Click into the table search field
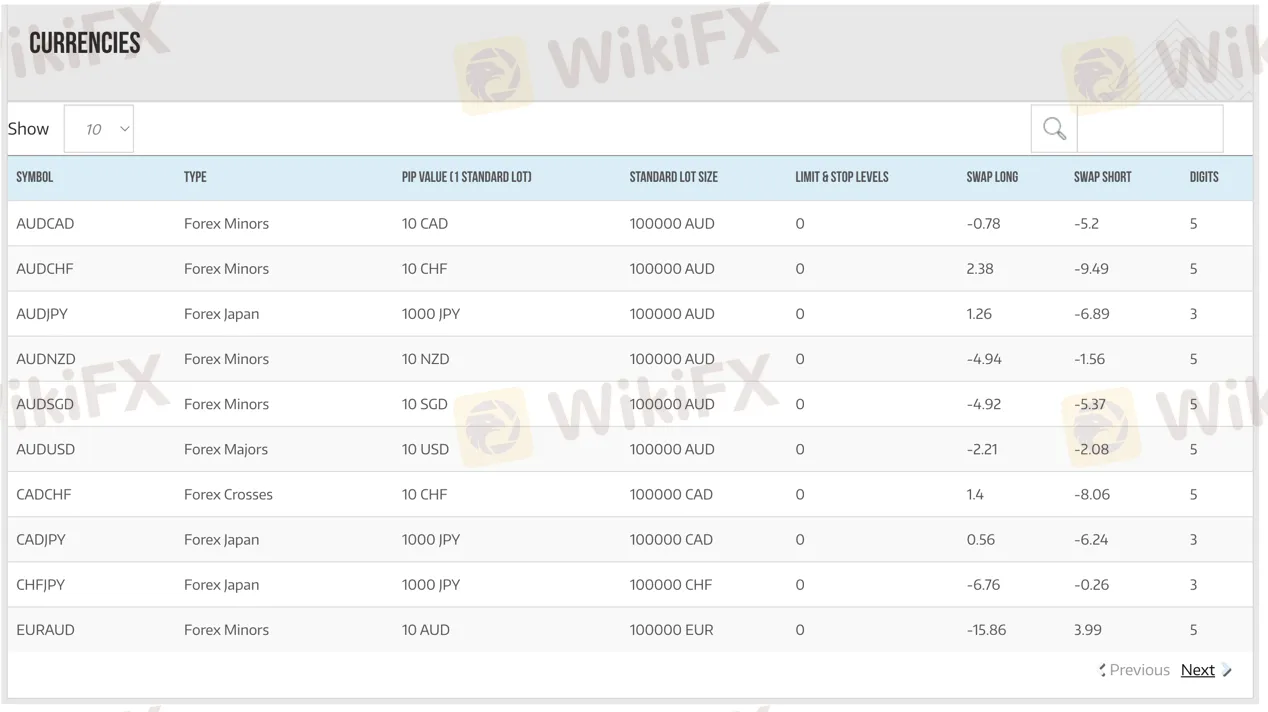The width and height of the screenshot is (1268, 712). [1149, 129]
